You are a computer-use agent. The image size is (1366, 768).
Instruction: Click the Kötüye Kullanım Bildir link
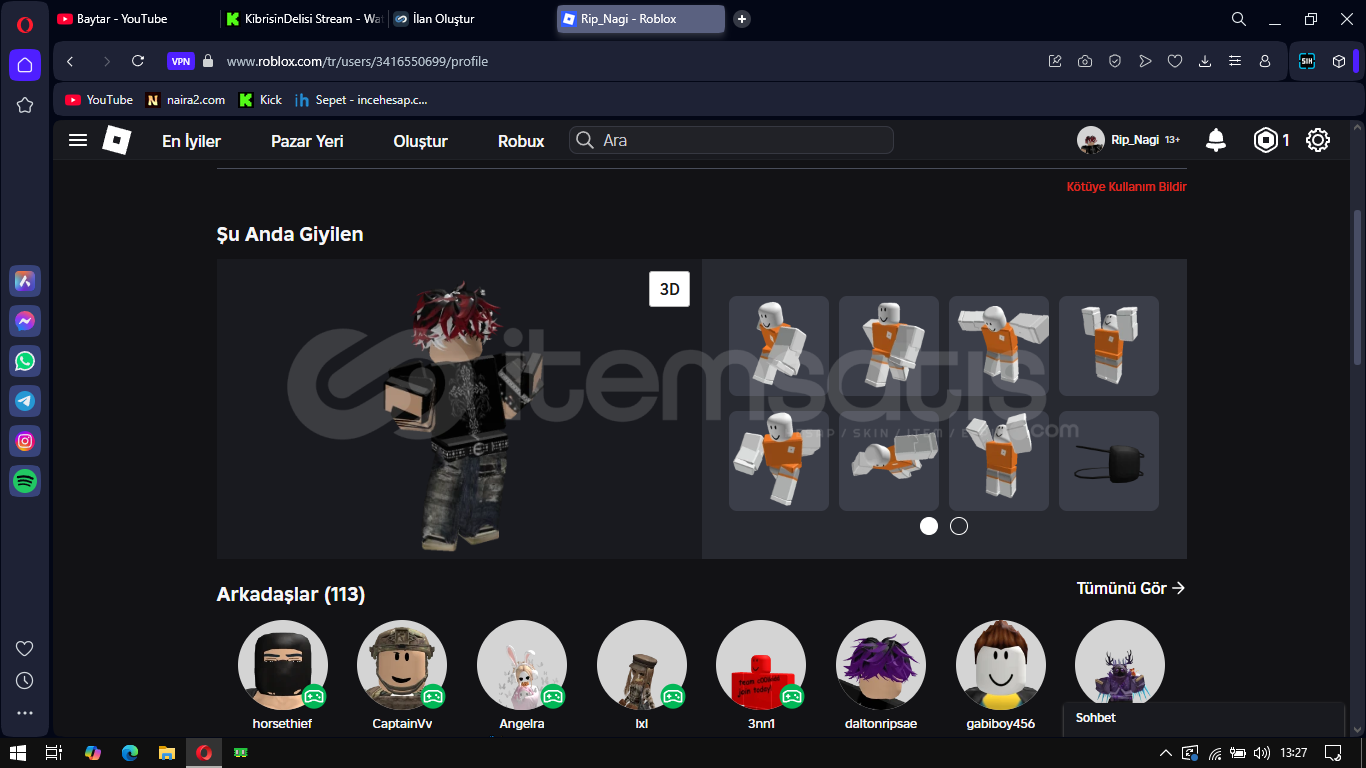[x=1126, y=187]
